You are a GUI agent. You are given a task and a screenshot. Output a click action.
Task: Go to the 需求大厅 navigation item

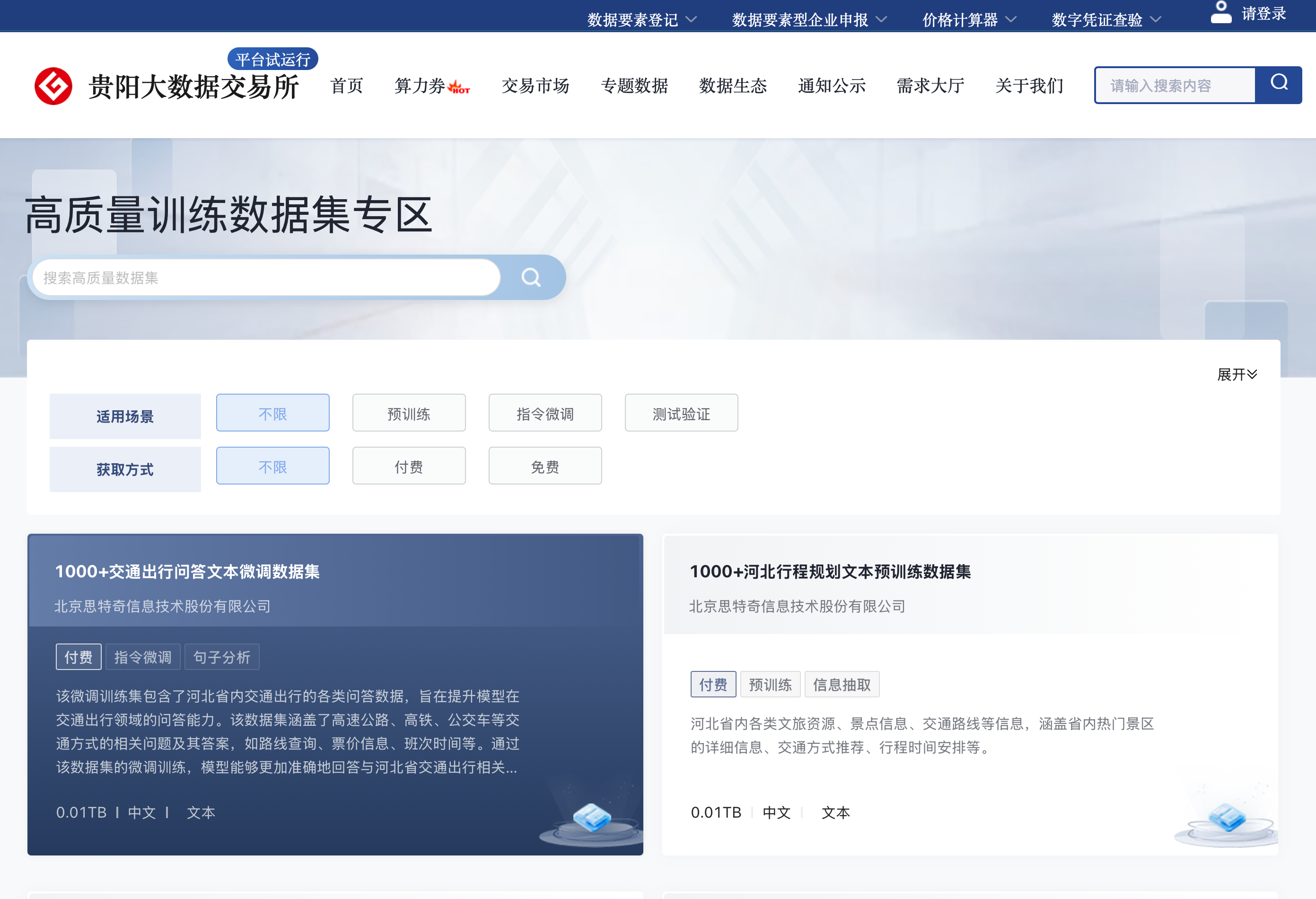930,86
